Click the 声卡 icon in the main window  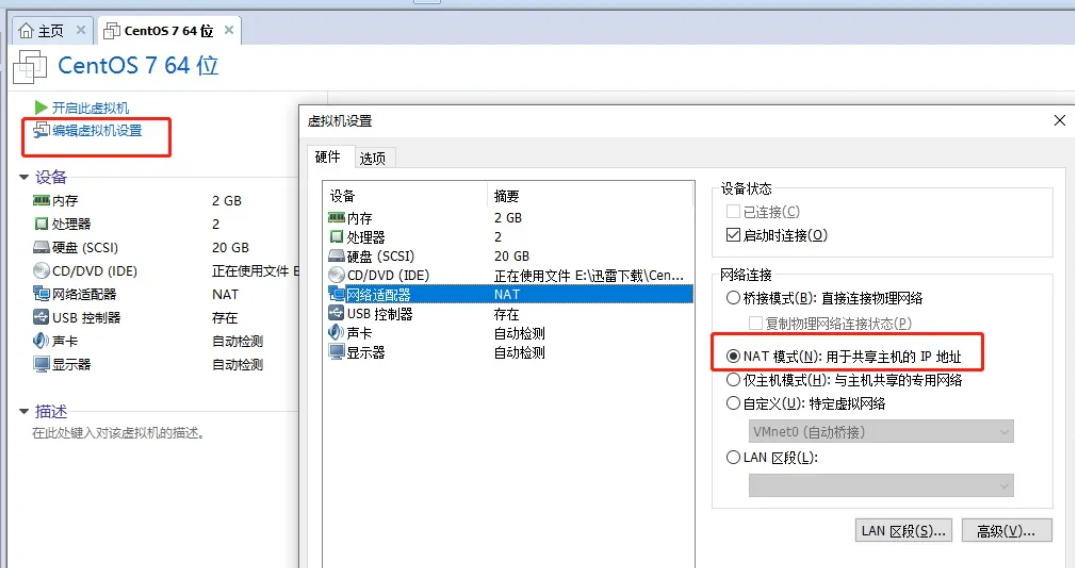pyautogui.click(x=41, y=340)
